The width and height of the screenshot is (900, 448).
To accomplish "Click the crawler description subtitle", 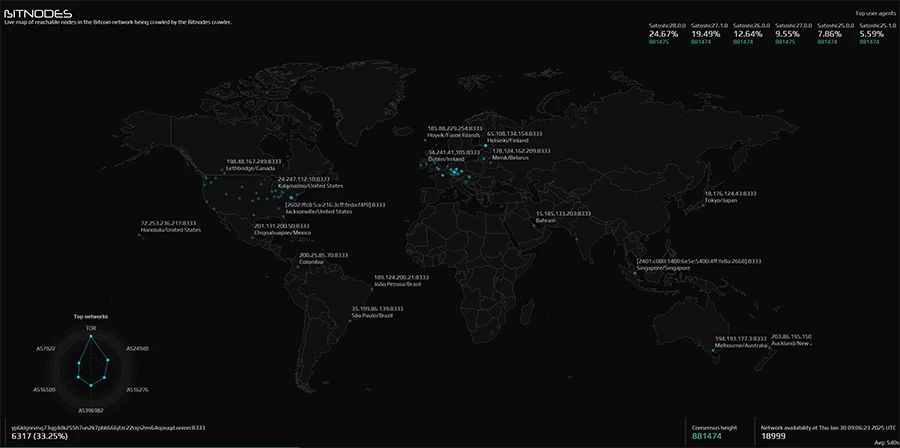I will click(x=118, y=22).
